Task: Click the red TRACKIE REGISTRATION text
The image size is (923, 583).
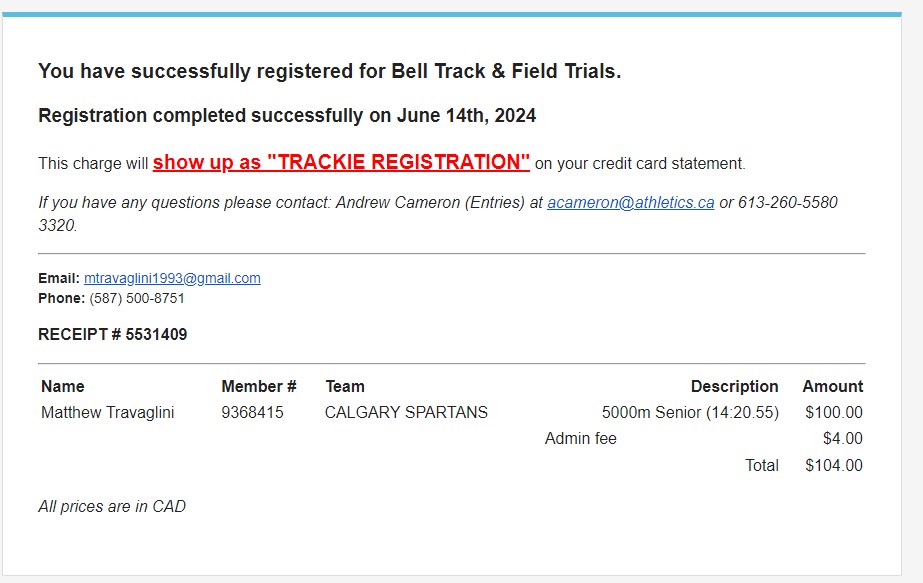Action: [x=341, y=162]
